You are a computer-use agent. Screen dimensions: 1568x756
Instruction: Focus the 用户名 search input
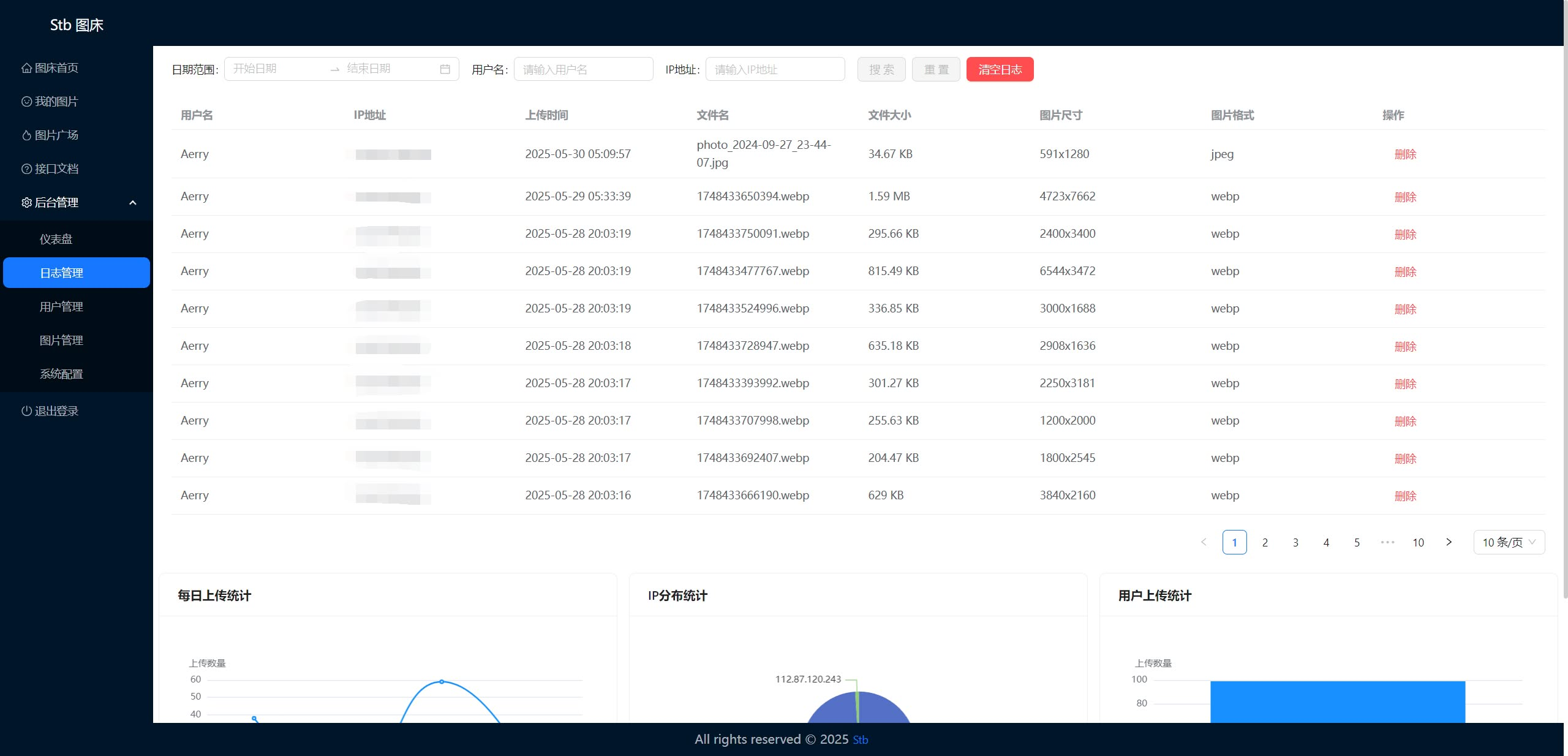pyautogui.click(x=583, y=69)
